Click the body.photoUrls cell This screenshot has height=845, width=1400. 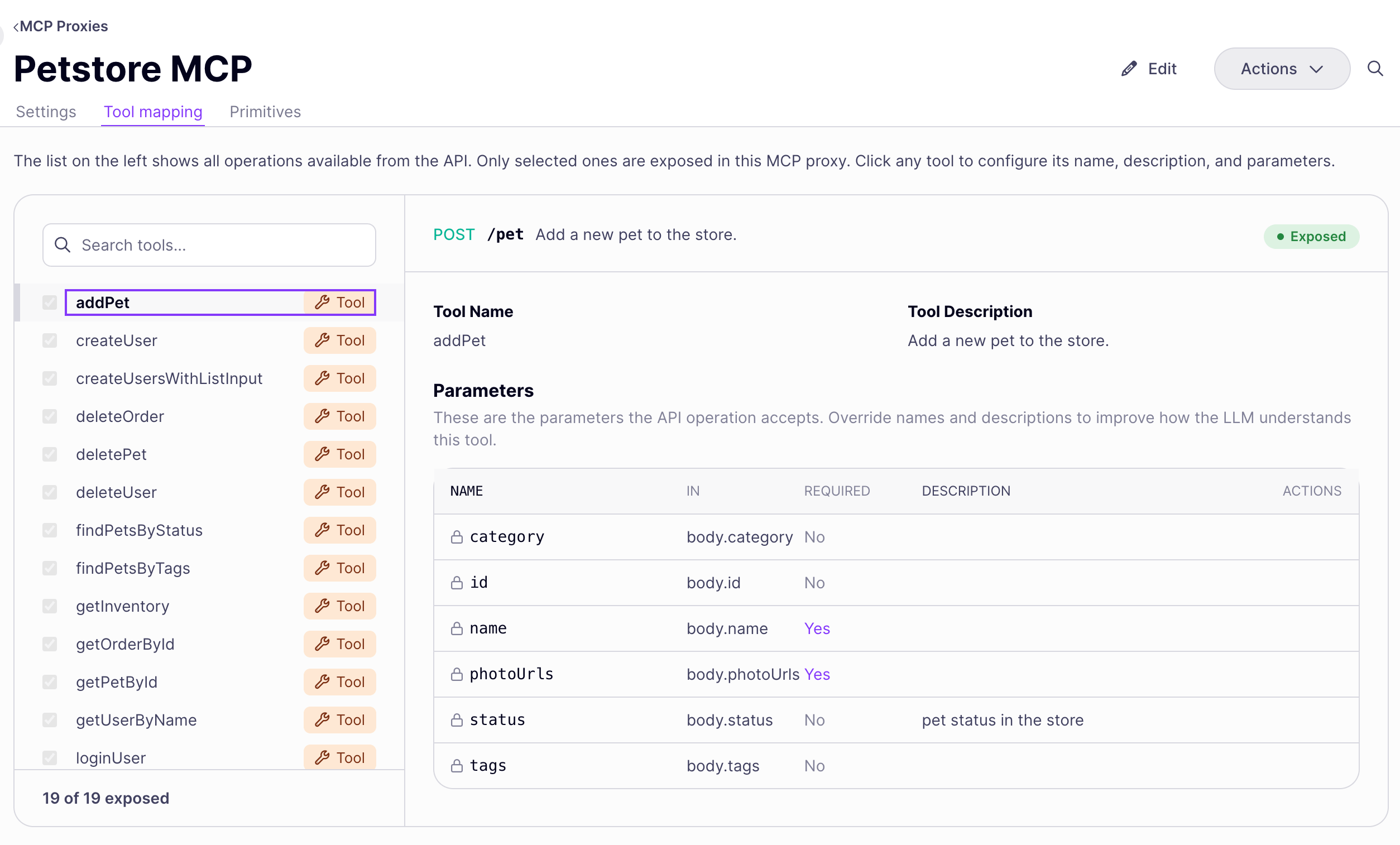coord(742,675)
